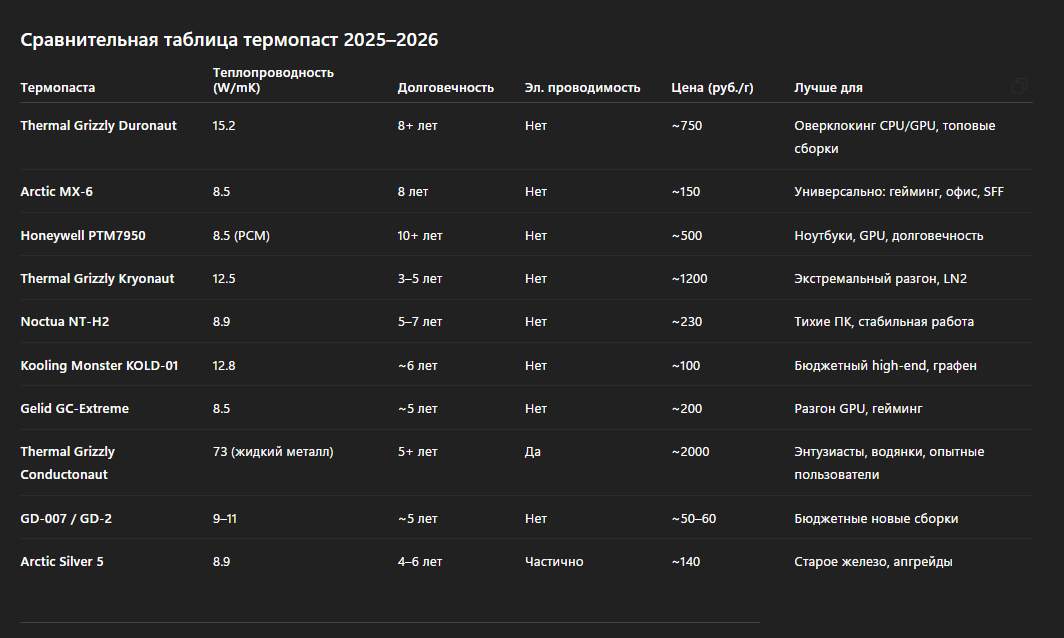This screenshot has height=638, width=1064.
Task: Click the "Частично" conductivity cell
Action: coord(554,561)
